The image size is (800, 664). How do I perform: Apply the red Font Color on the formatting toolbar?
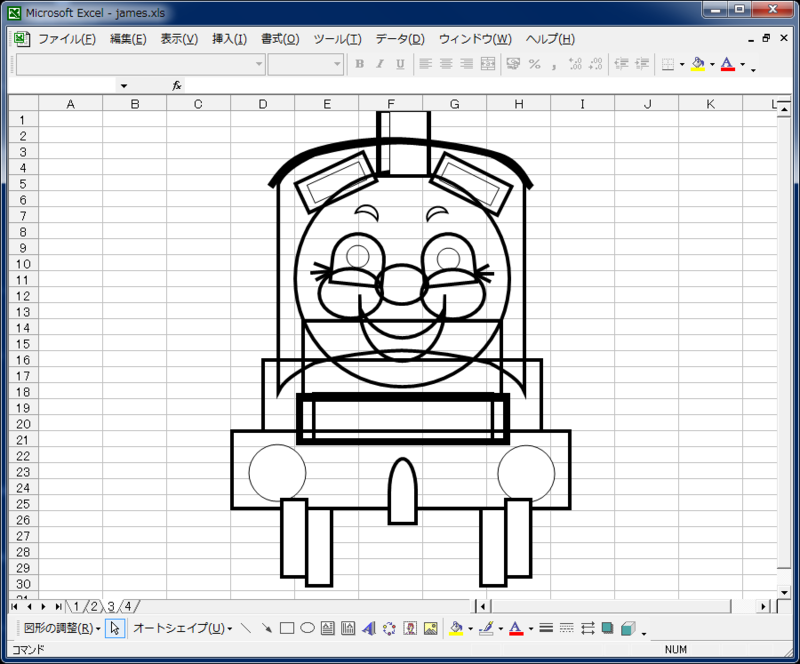[728, 64]
